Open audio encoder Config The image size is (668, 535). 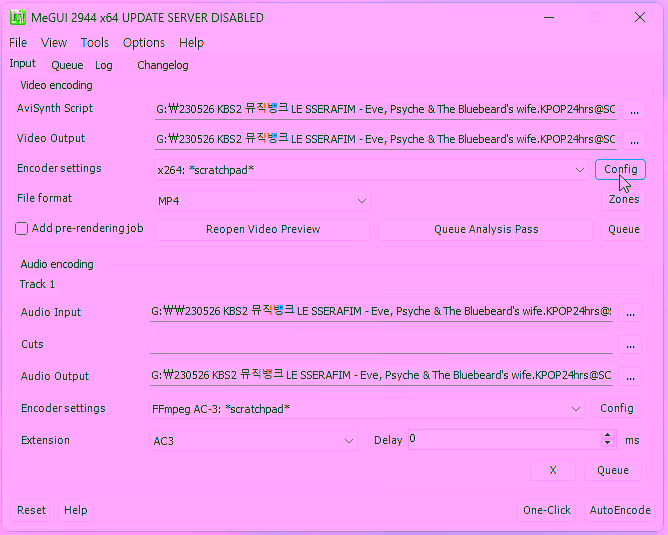tap(616, 408)
